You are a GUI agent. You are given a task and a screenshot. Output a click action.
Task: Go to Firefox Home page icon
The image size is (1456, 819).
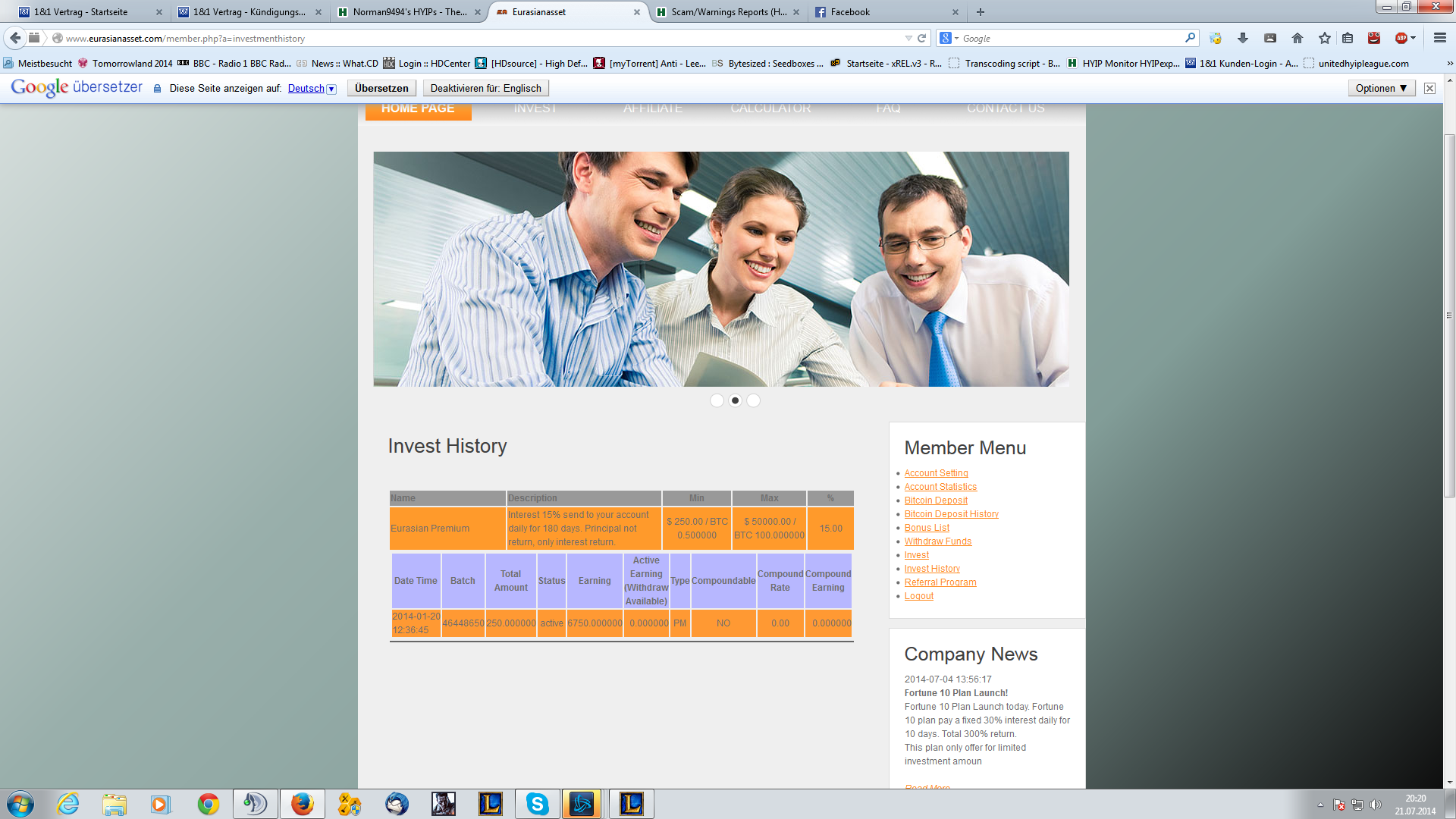[1298, 38]
